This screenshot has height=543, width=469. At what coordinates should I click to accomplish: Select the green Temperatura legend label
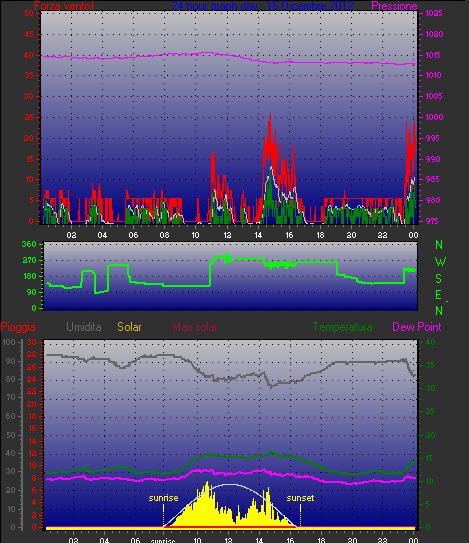click(x=342, y=327)
